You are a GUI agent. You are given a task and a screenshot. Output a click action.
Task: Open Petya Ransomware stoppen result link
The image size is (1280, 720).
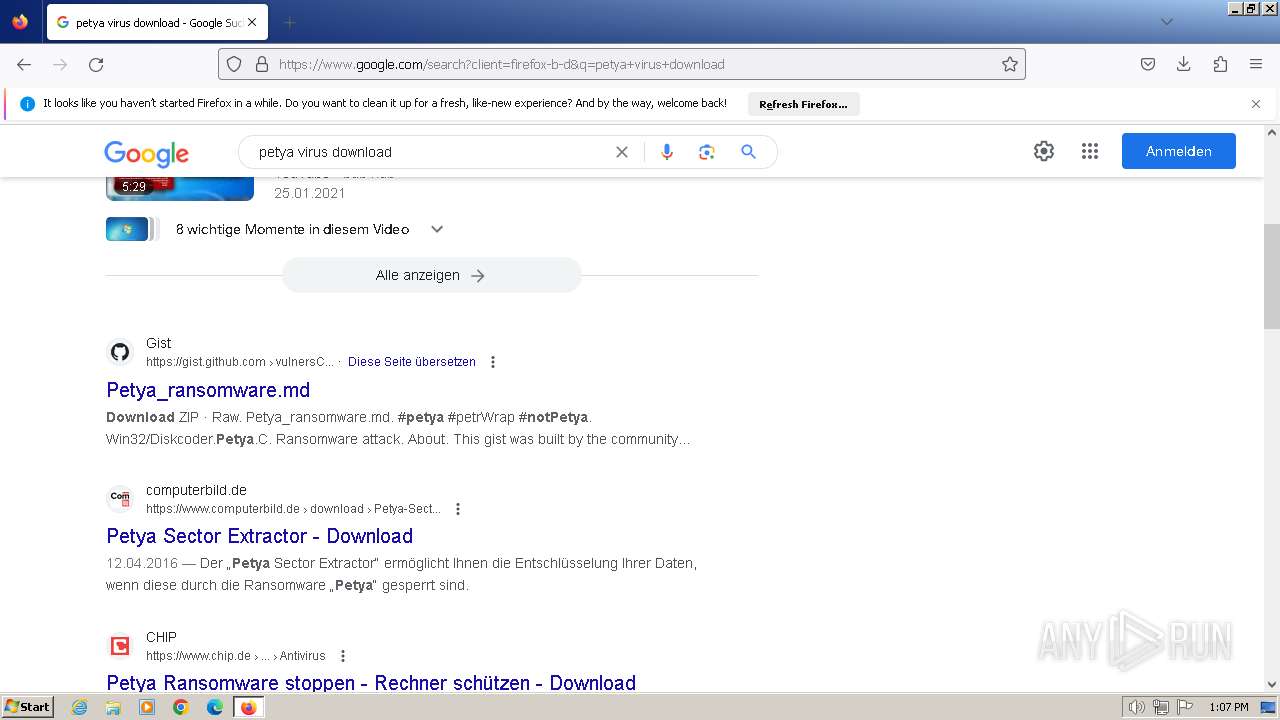[x=371, y=683]
